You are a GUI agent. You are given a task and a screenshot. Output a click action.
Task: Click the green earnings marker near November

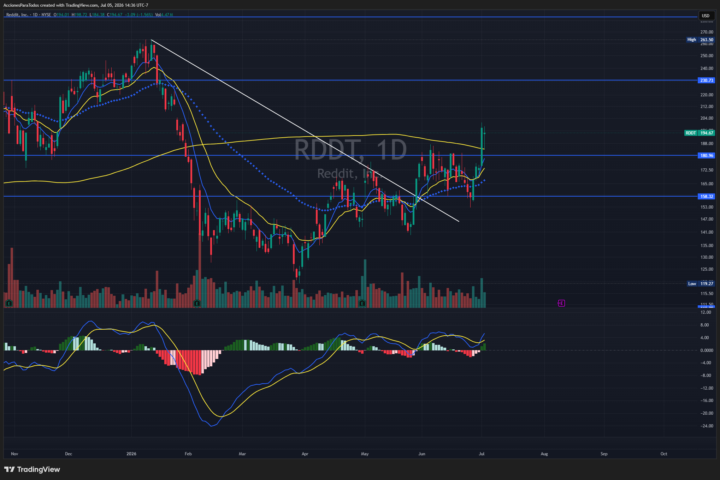pos(9,304)
